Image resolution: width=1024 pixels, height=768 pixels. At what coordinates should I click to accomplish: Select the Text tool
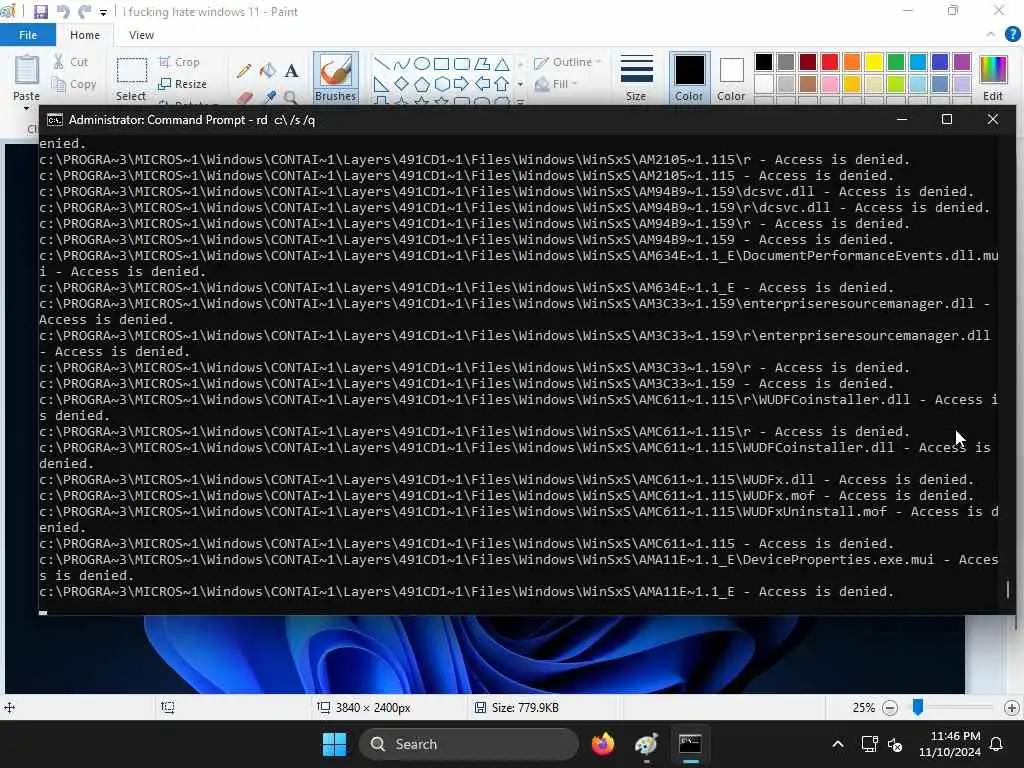291,71
